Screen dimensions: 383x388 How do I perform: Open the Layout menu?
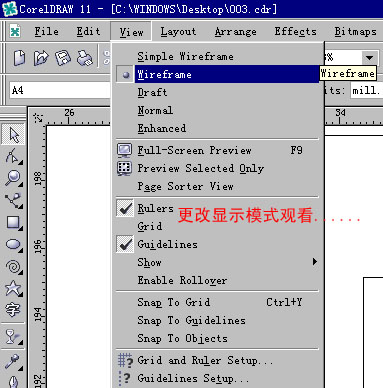(x=178, y=32)
